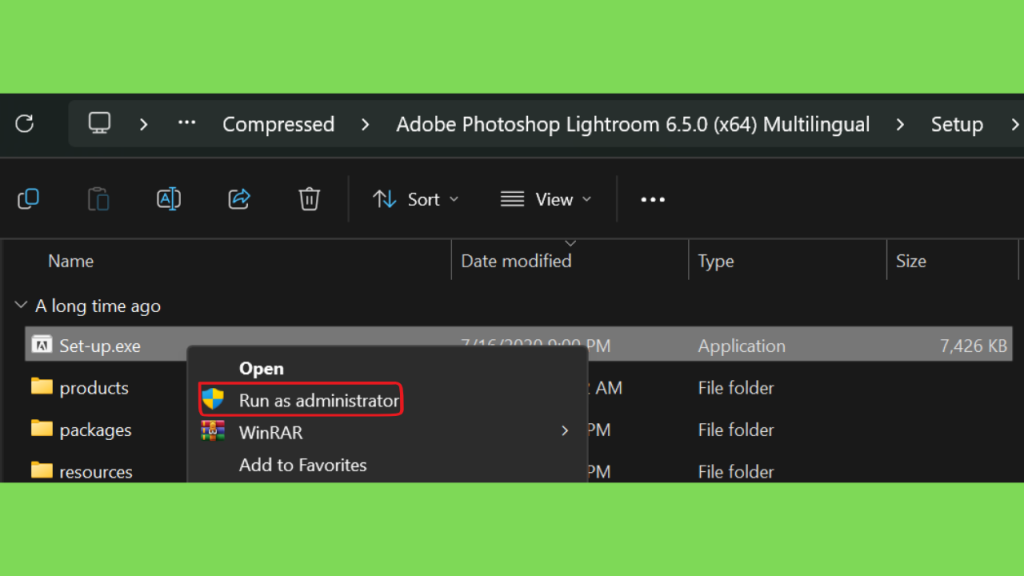This screenshot has height=576, width=1024.
Task: Click the products folder icon
Action: tap(42, 386)
